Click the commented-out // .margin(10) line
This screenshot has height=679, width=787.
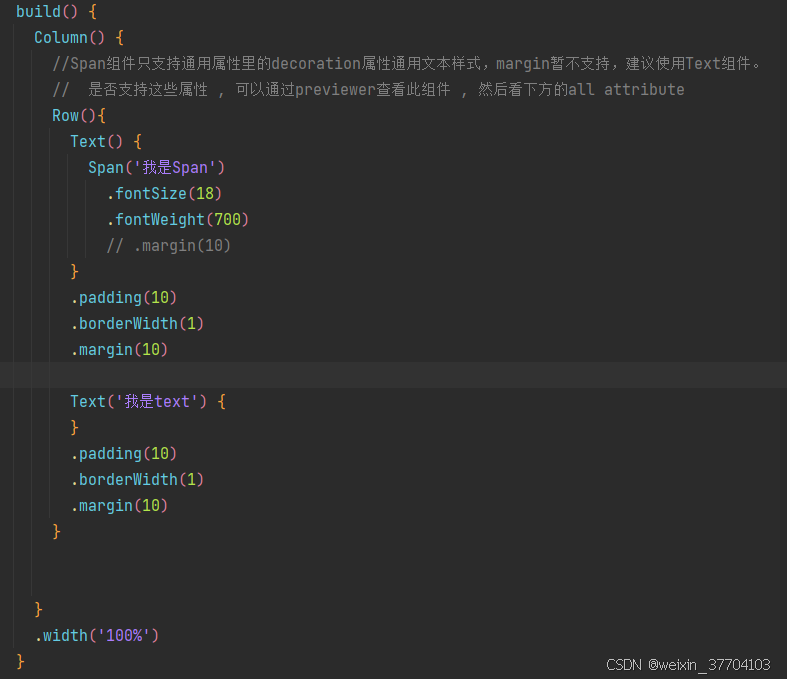coord(169,246)
